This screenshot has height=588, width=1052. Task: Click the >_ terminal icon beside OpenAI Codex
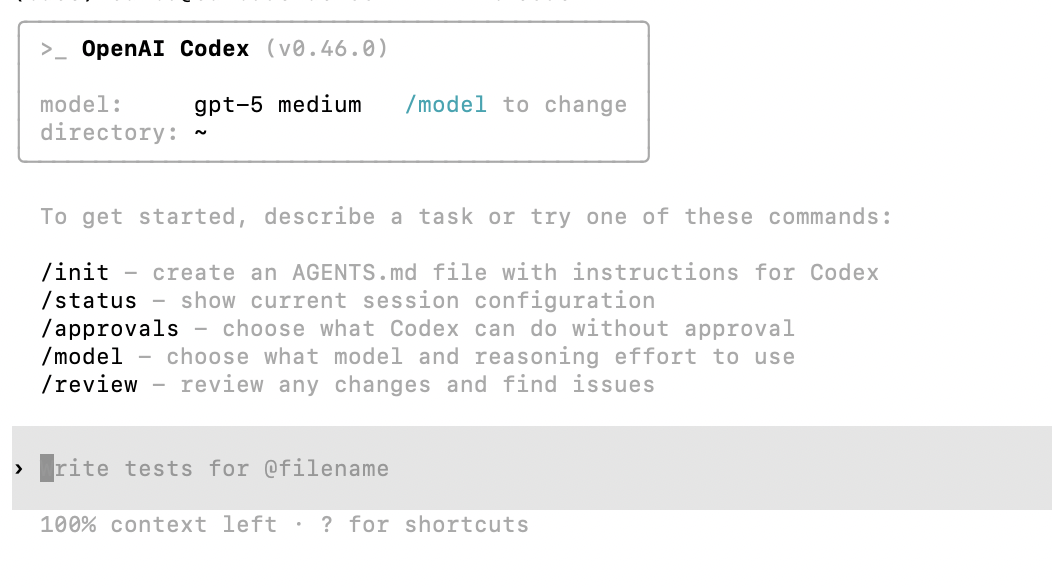[x=54, y=49]
